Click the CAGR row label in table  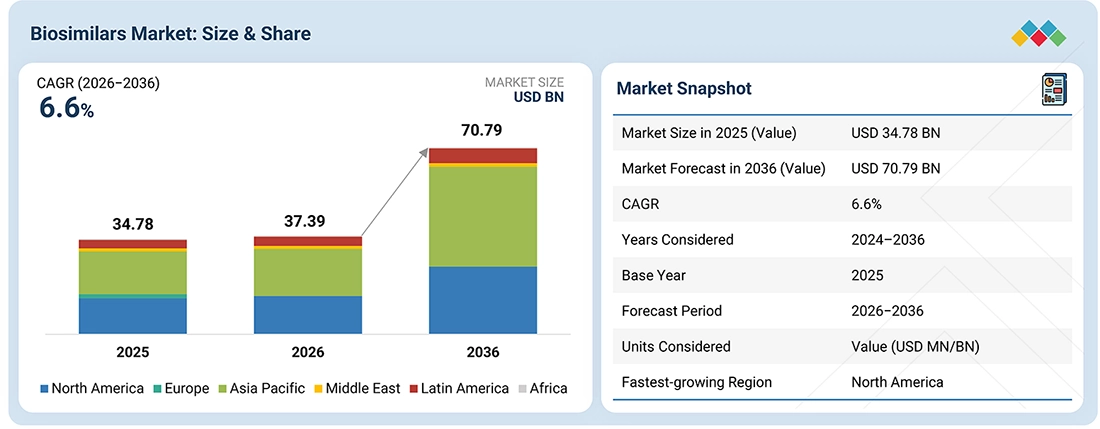(x=640, y=204)
